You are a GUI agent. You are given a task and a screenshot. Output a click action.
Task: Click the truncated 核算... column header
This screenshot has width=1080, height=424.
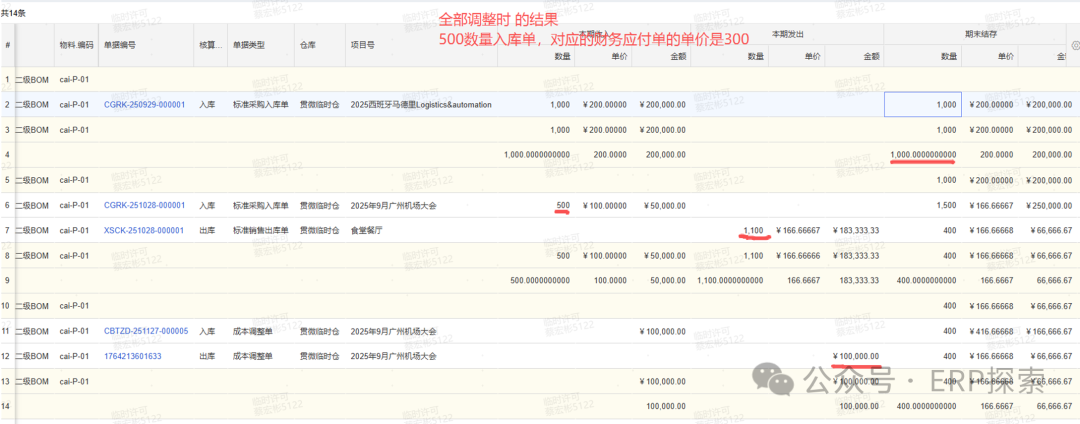tap(209, 45)
